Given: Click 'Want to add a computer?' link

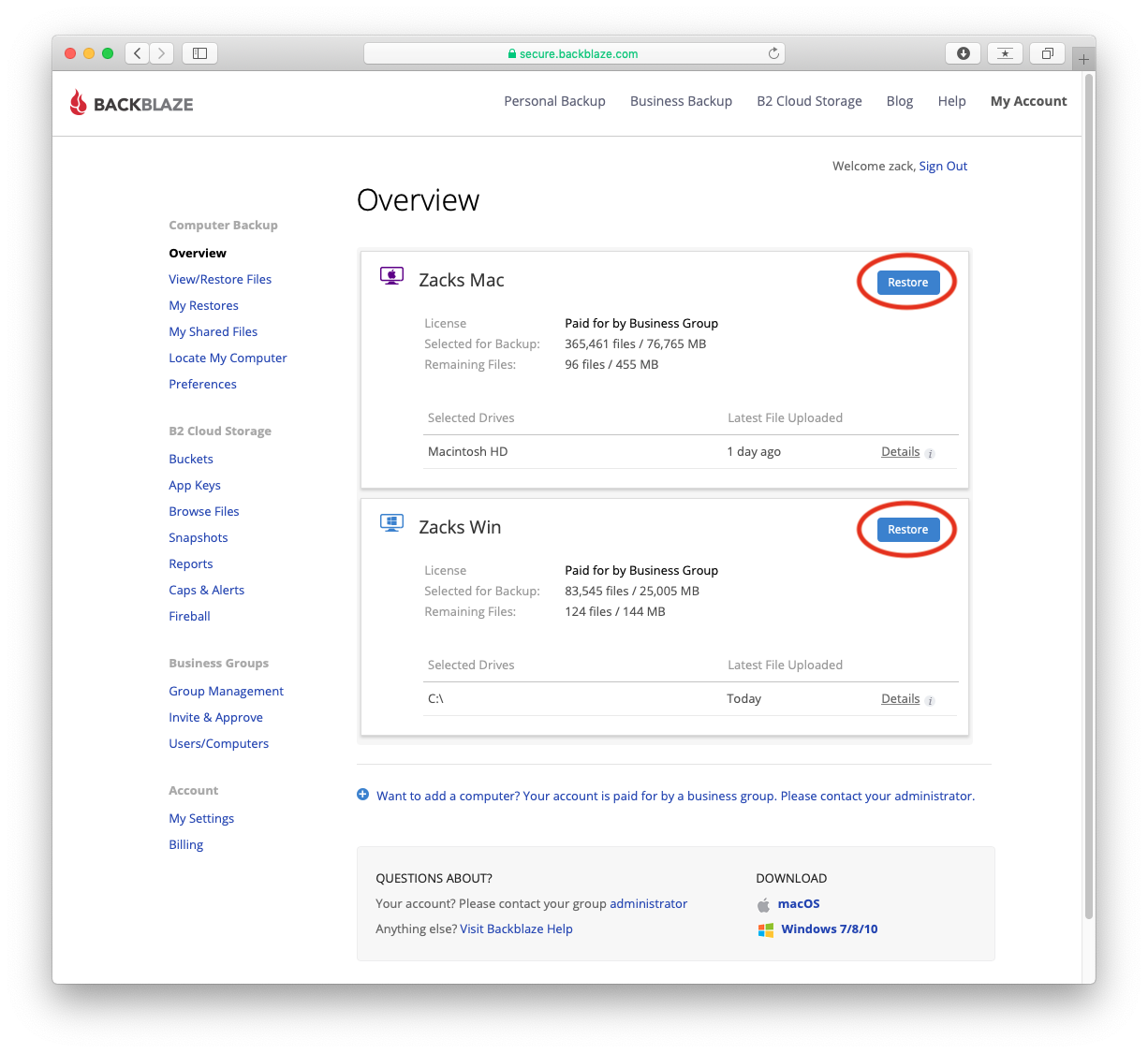Looking at the screenshot, I should pos(675,796).
